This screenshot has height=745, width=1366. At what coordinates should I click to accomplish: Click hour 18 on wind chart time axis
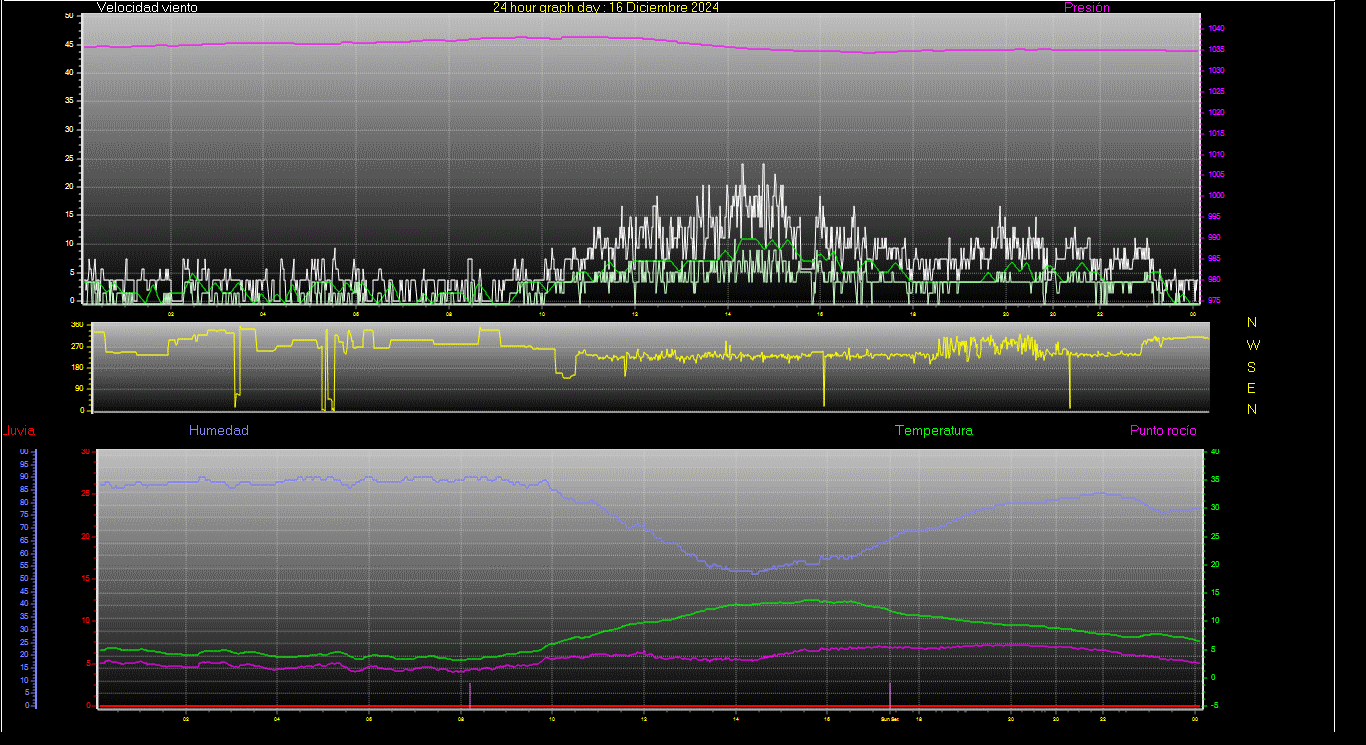click(x=913, y=313)
